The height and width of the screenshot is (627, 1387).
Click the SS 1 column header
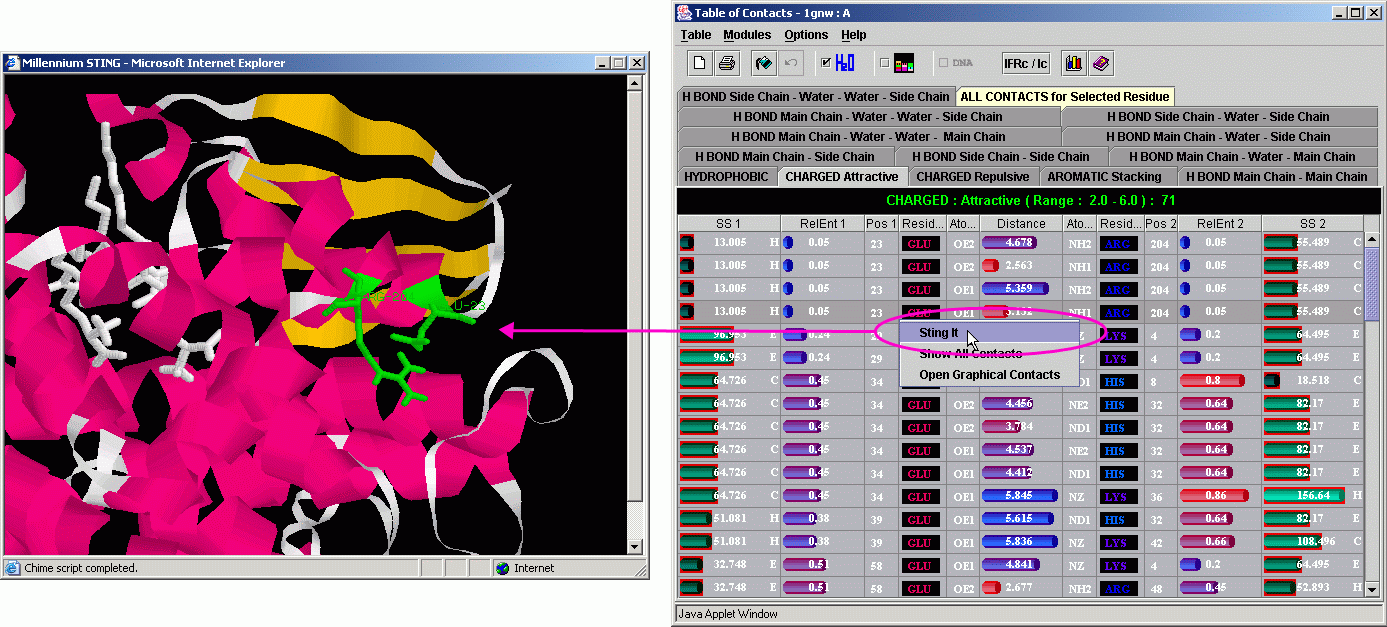[728, 224]
